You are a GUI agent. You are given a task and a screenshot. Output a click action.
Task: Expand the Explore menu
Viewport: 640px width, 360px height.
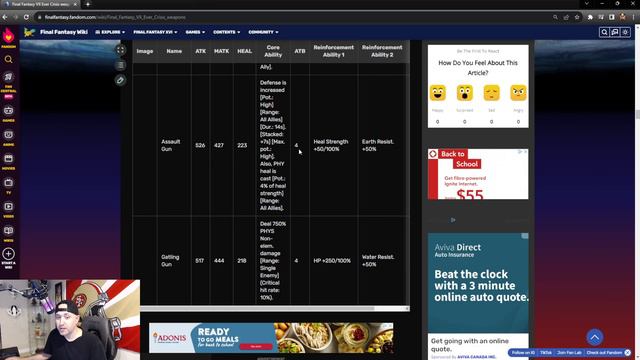(110, 32)
